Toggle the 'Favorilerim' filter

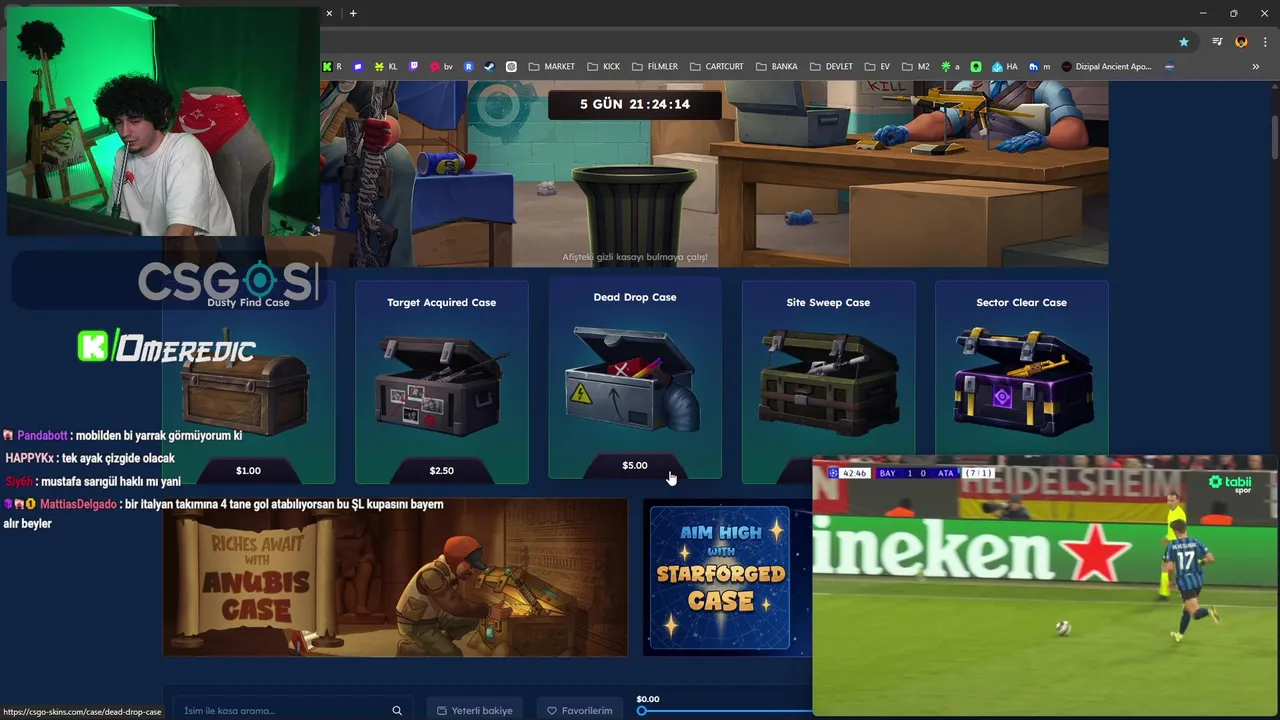click(x=580, y=710)
